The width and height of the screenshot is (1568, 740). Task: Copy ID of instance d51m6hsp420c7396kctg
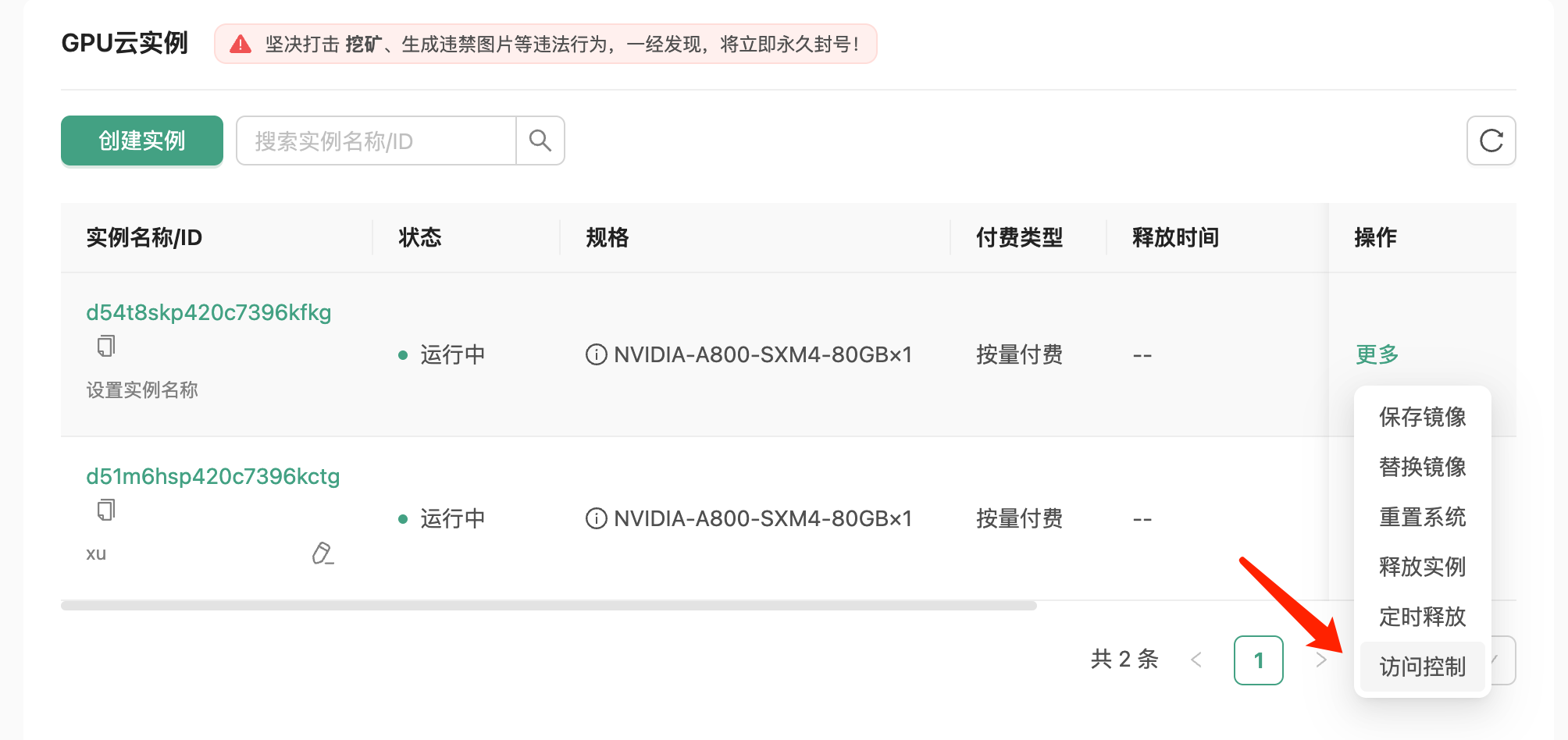[106, 510]
